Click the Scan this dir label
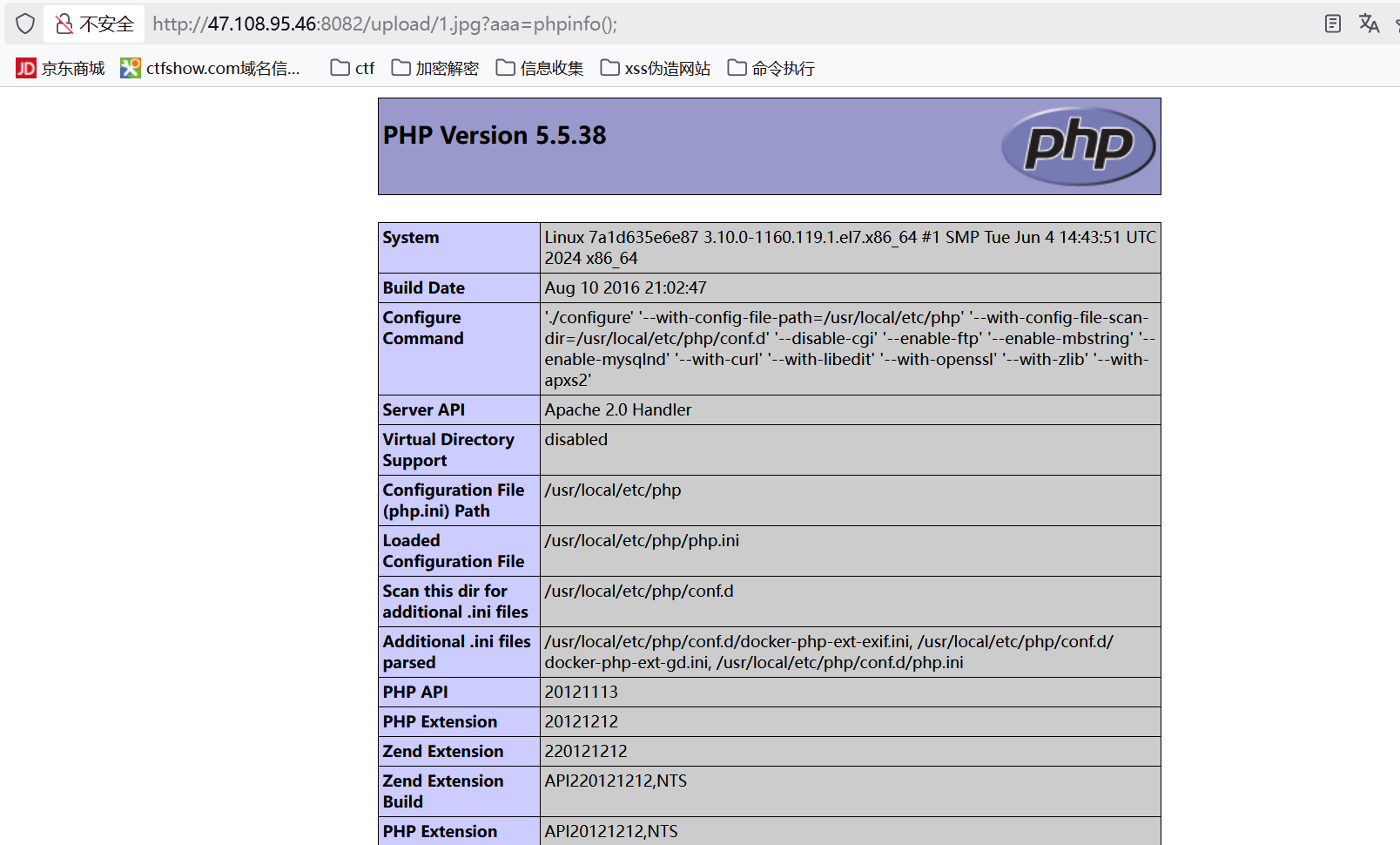 click(x=455, y=601)
